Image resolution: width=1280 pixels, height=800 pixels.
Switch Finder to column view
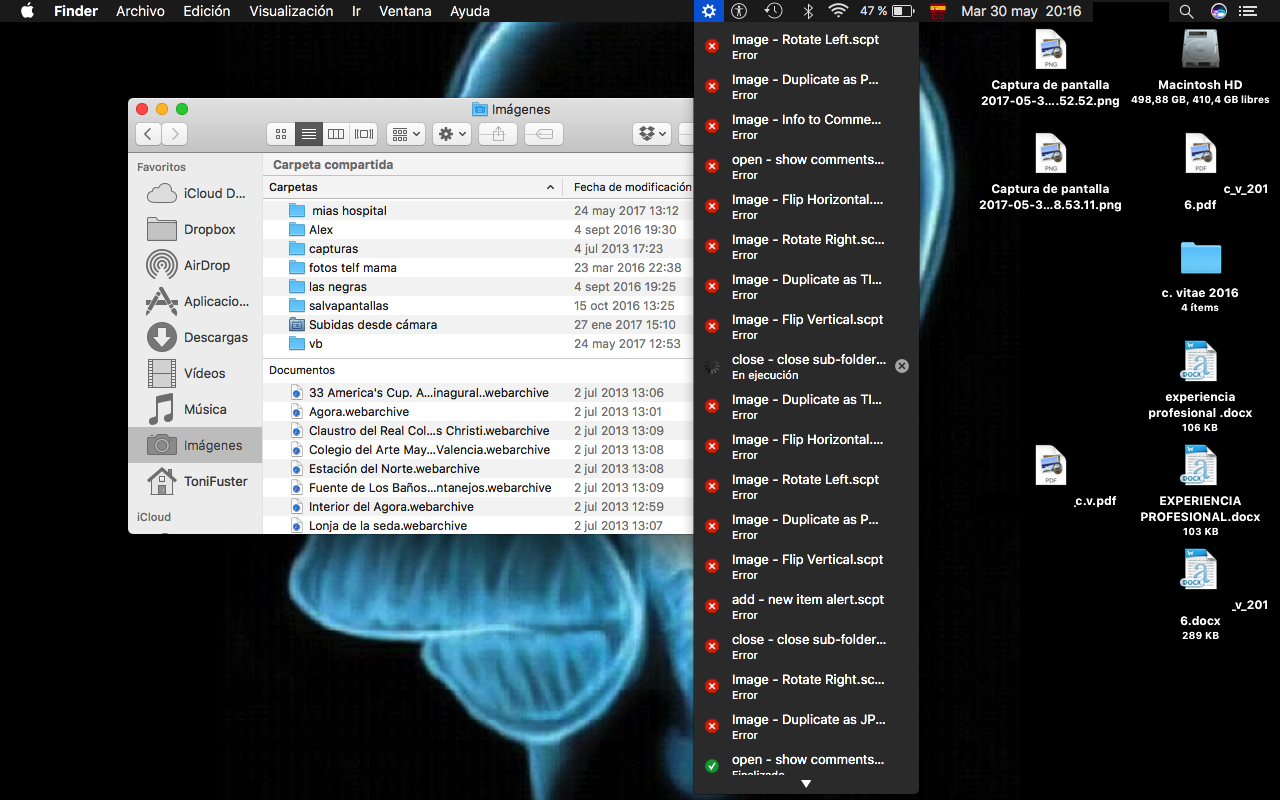click(x=336, y=134)
